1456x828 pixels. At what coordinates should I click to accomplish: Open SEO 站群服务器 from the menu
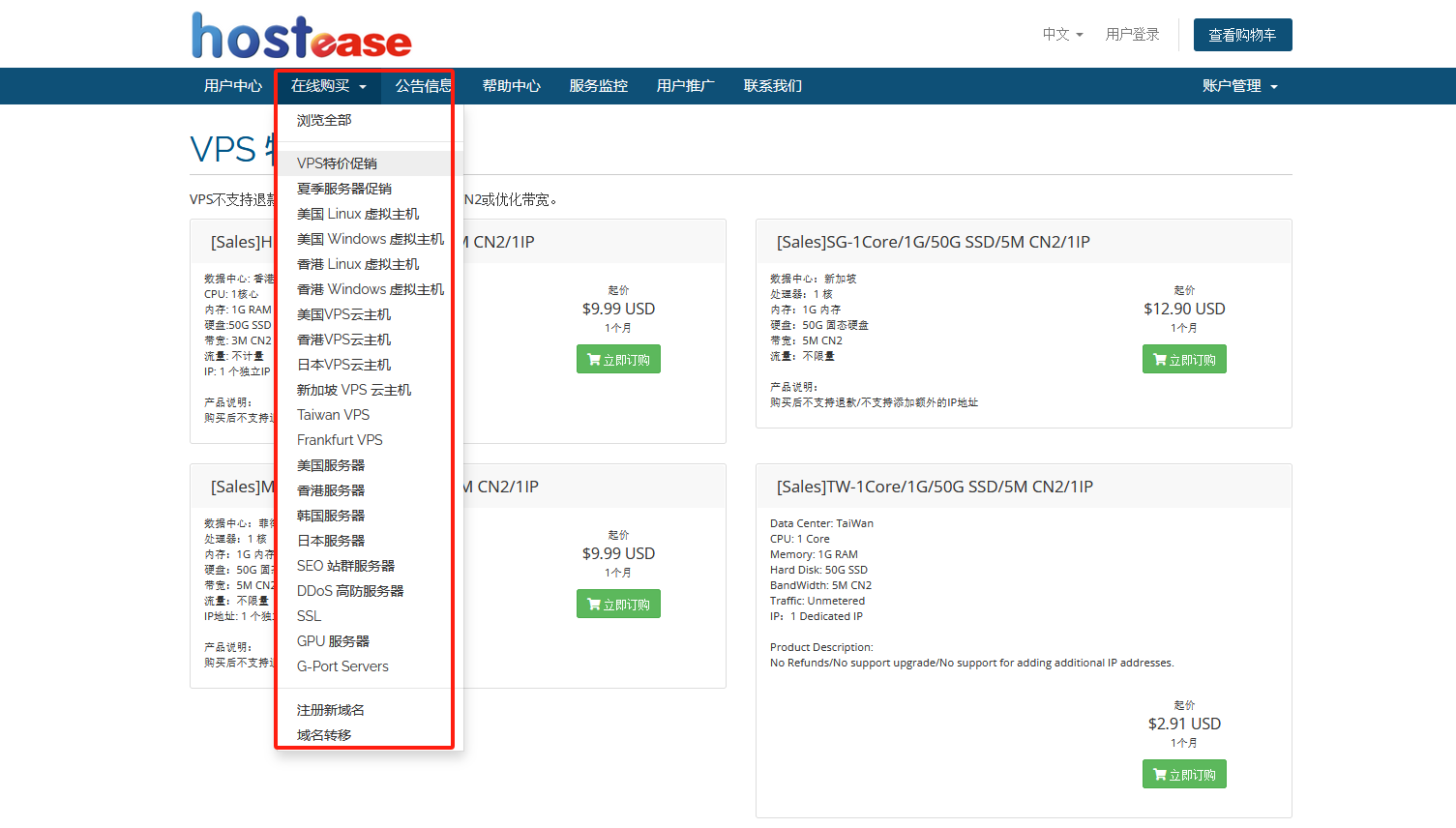(370, 566)
